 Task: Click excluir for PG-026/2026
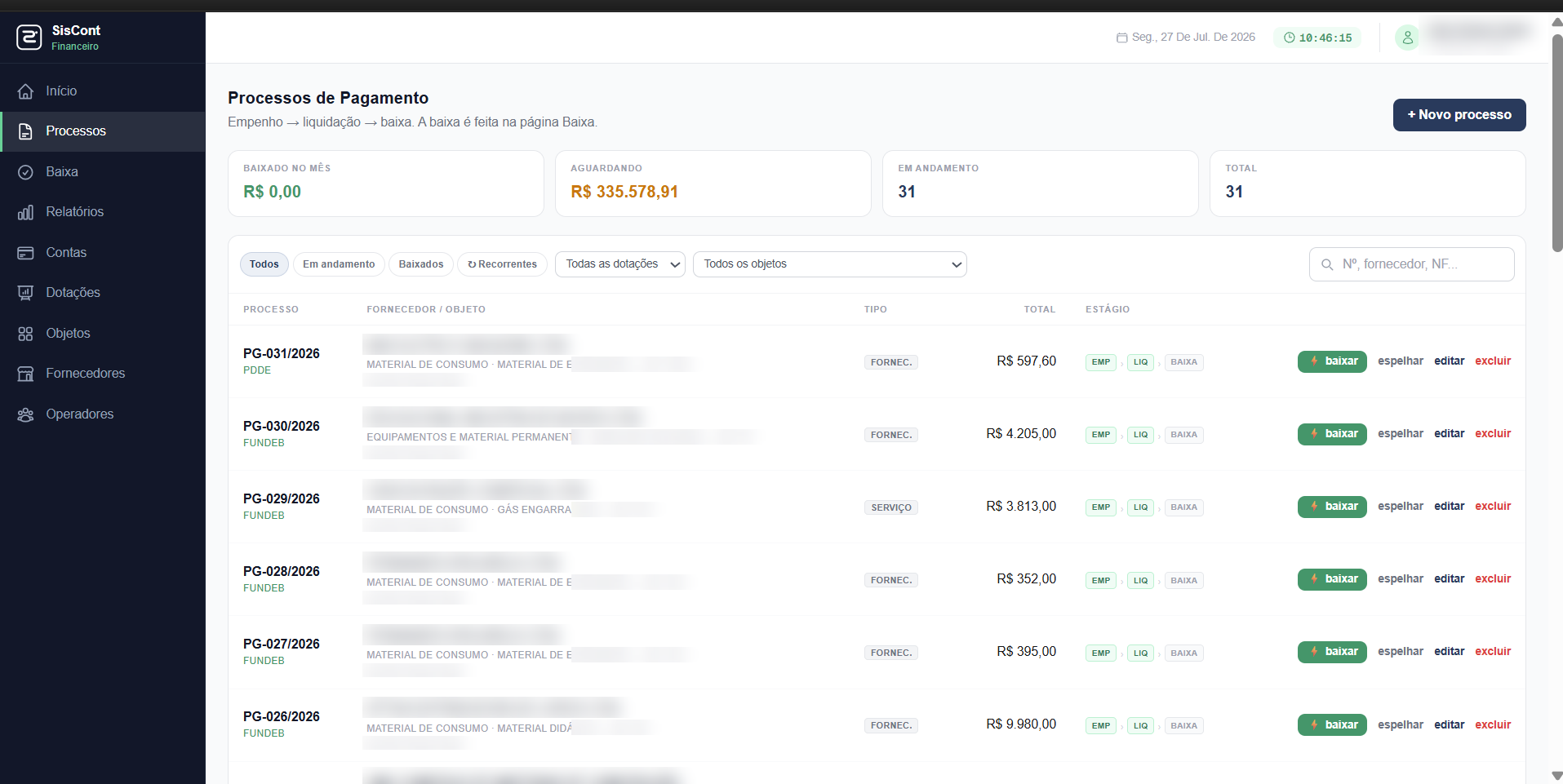(x=1493, y=725)
